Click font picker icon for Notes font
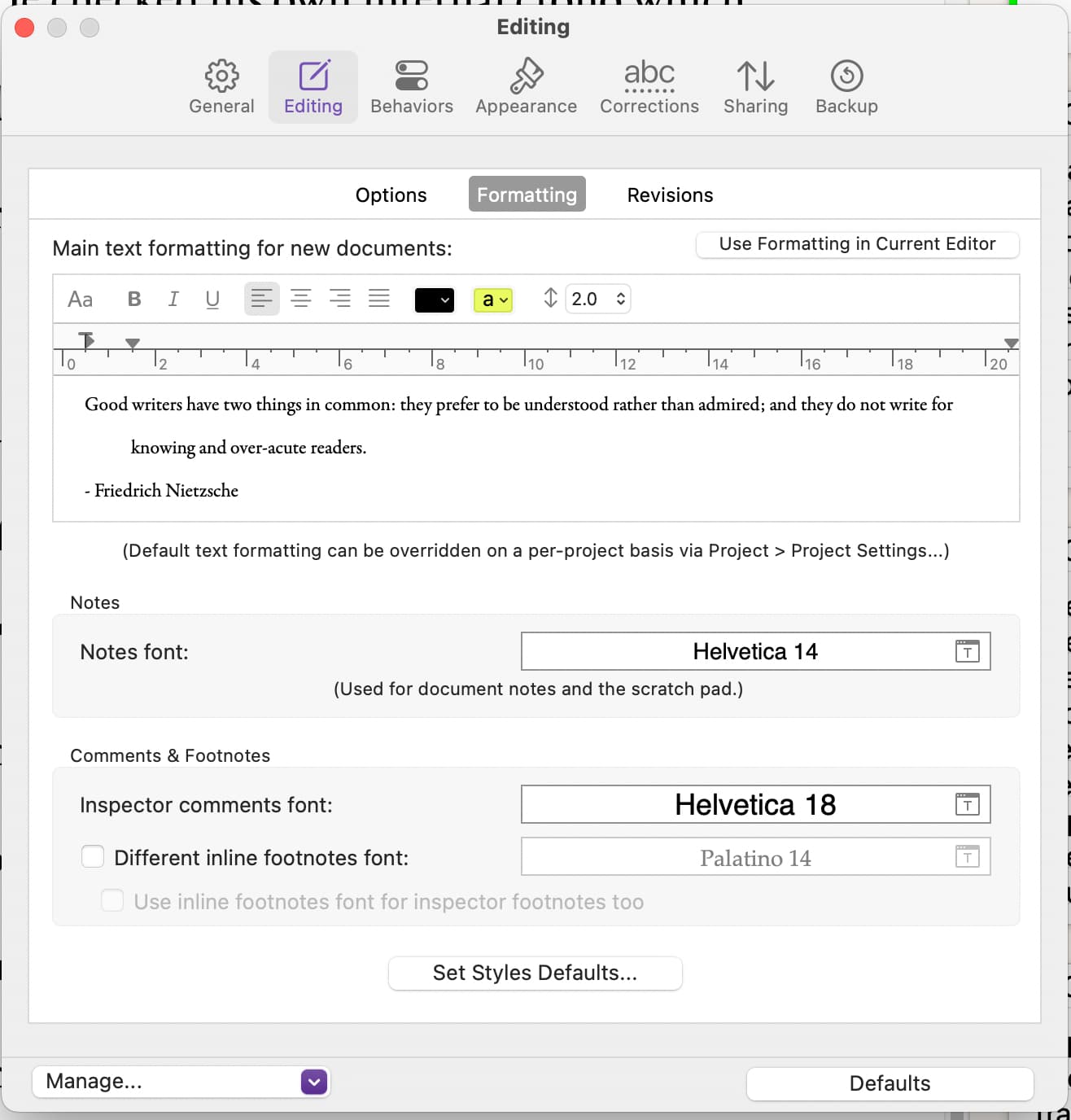The width and height of the screenshot is (1071, 1120). coord(967,651)
